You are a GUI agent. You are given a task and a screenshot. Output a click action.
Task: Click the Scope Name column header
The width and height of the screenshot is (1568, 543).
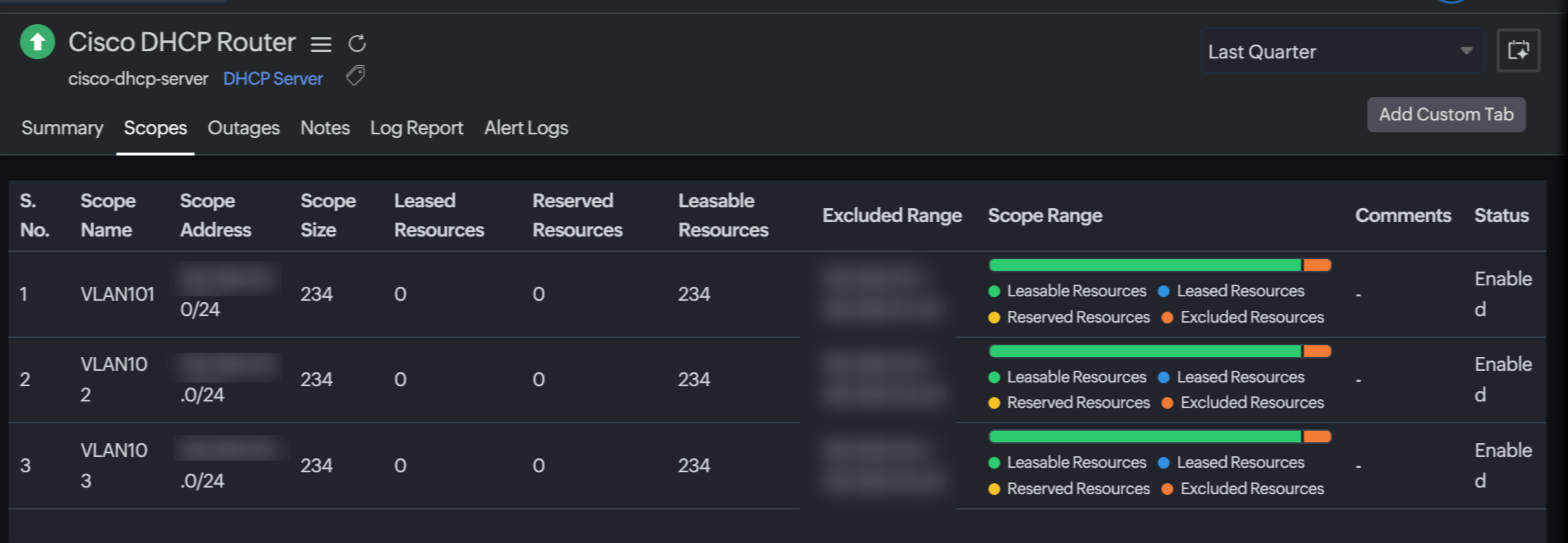108,215
